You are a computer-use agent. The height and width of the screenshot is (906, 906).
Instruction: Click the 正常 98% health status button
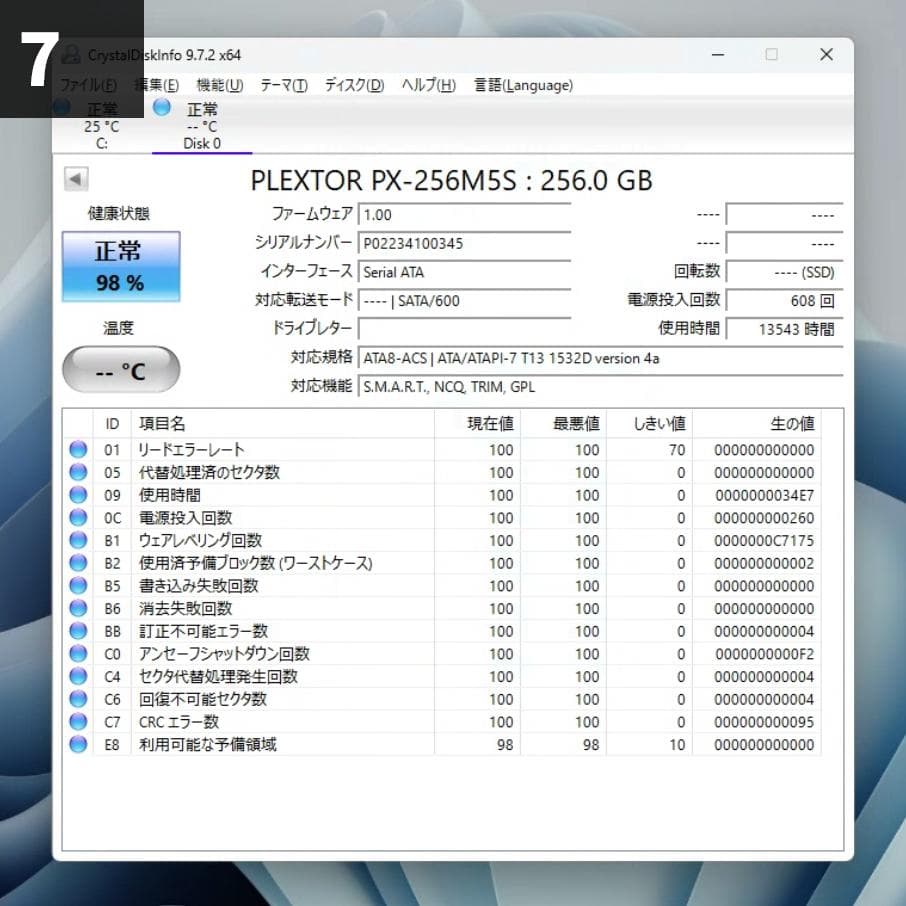coord(120,266)
